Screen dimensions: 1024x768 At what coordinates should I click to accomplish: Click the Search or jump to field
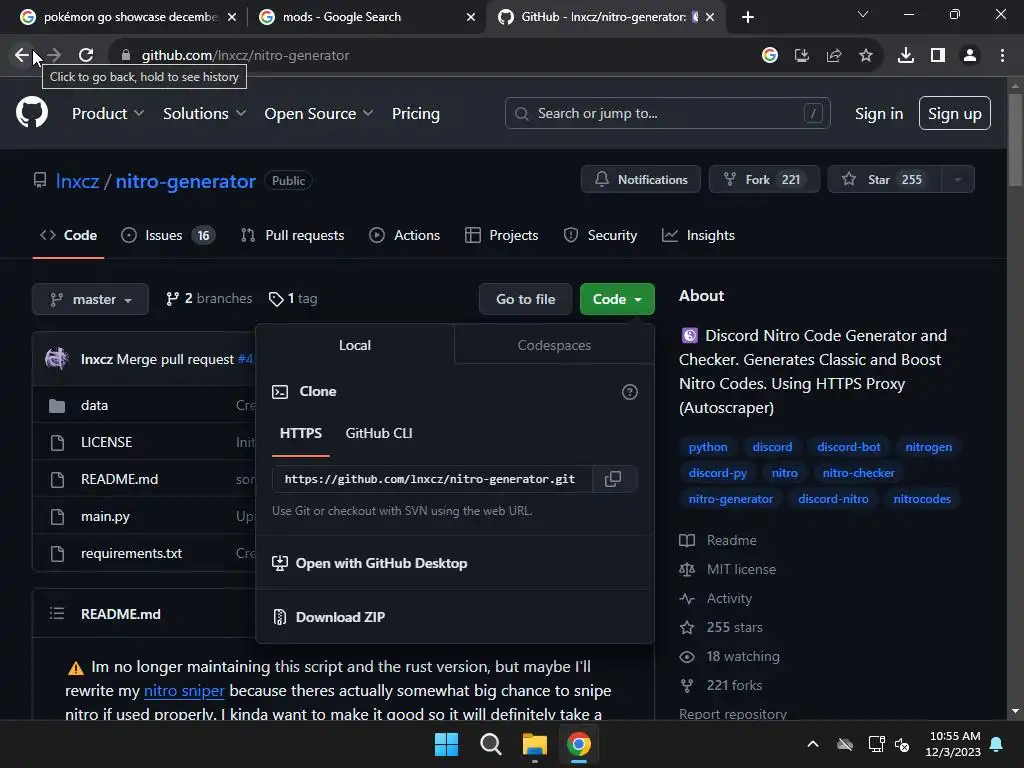coord(667,114)
